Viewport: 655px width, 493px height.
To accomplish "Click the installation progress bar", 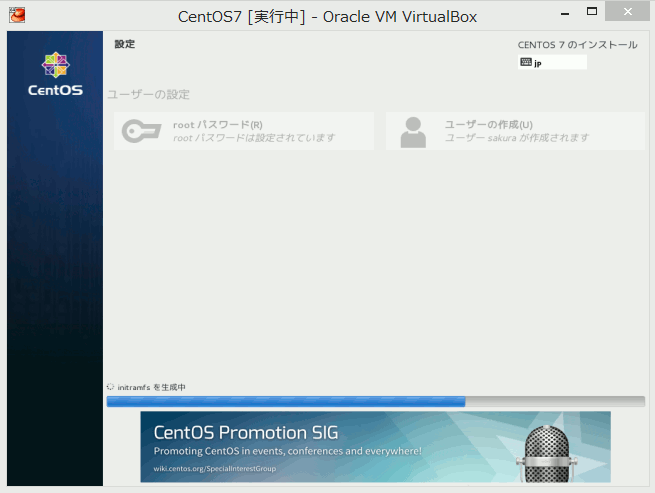I will pos(375,401).
